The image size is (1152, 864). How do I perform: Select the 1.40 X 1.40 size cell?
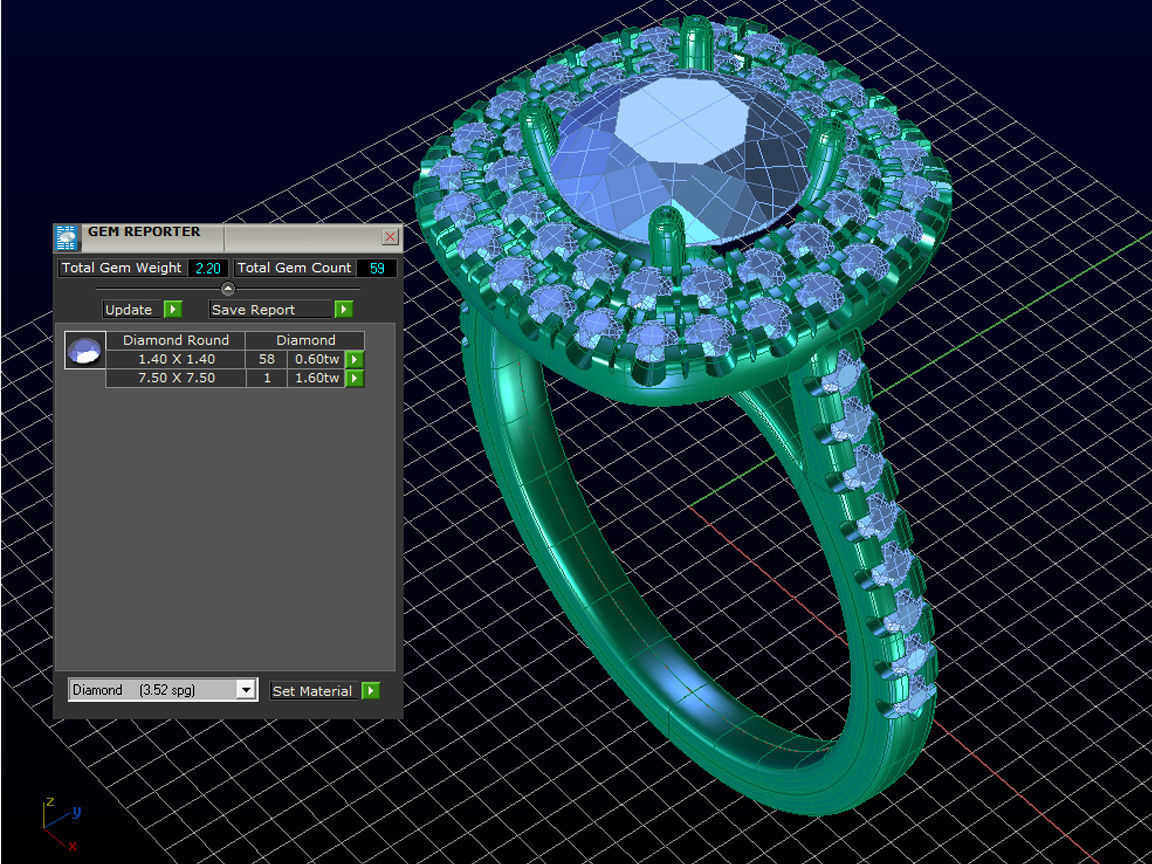[176, 359]
